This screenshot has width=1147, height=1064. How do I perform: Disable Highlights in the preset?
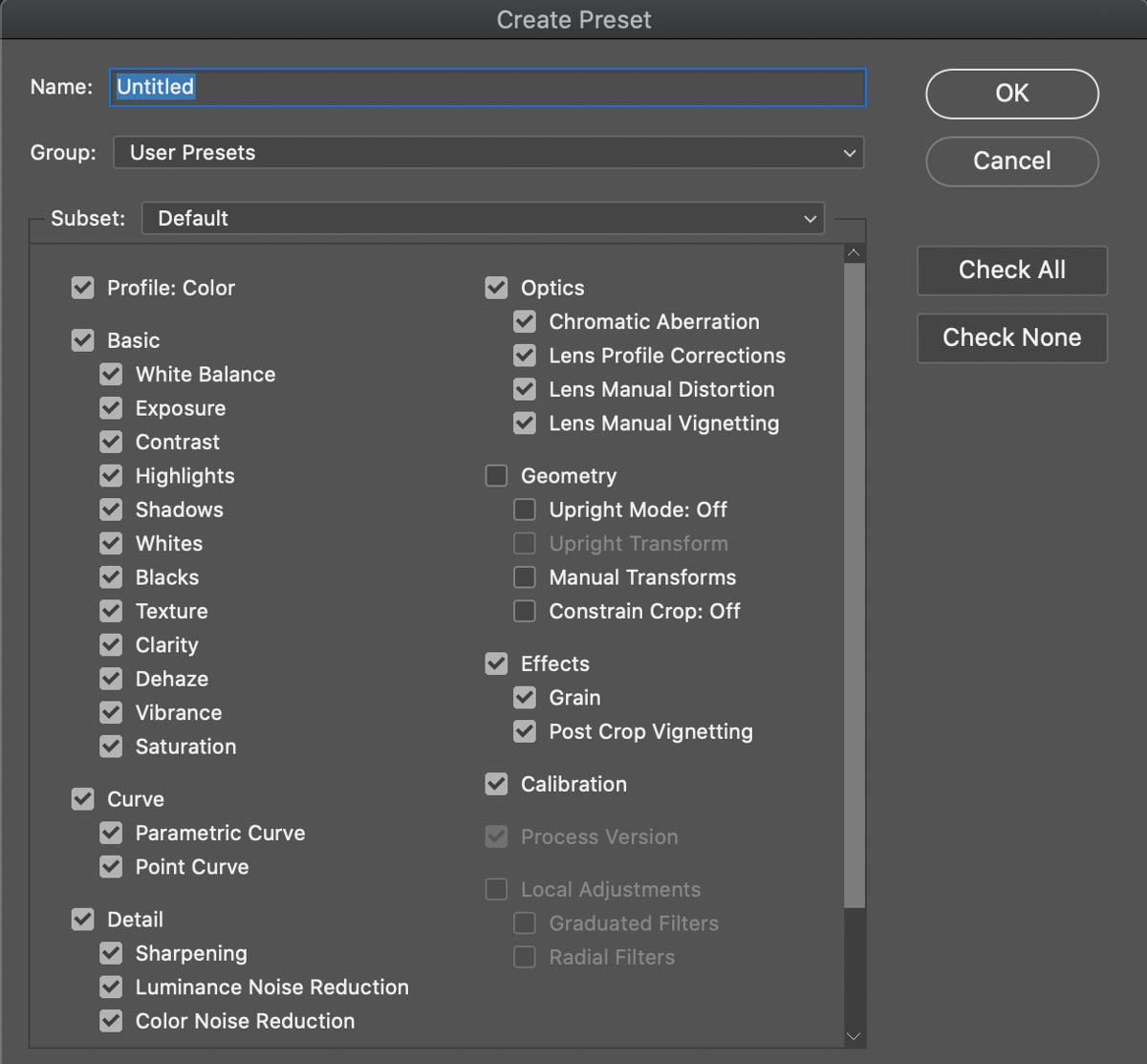[111, 476]
